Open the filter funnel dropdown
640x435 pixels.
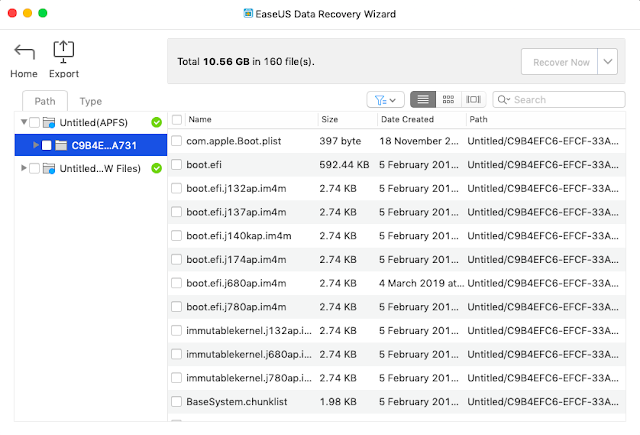pyautogui.click(x=385, y=100)
